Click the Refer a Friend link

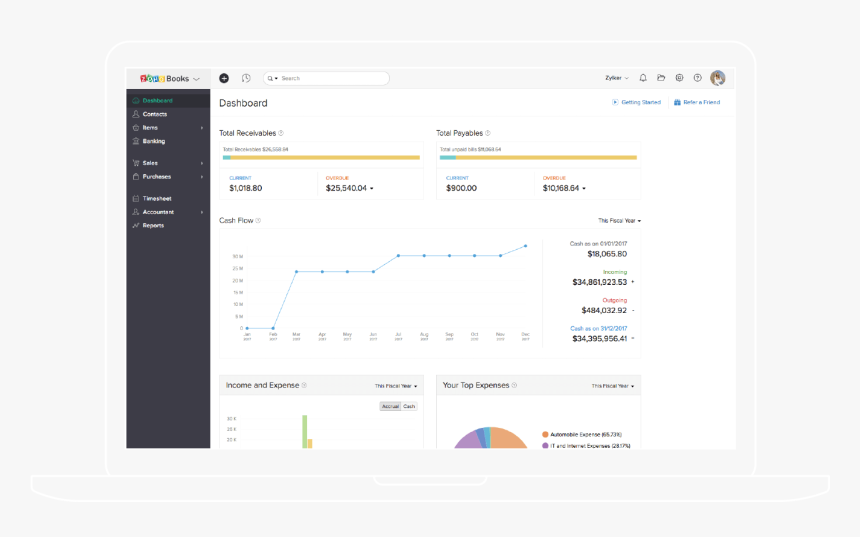pyautogui.click(x=701, y=102)
